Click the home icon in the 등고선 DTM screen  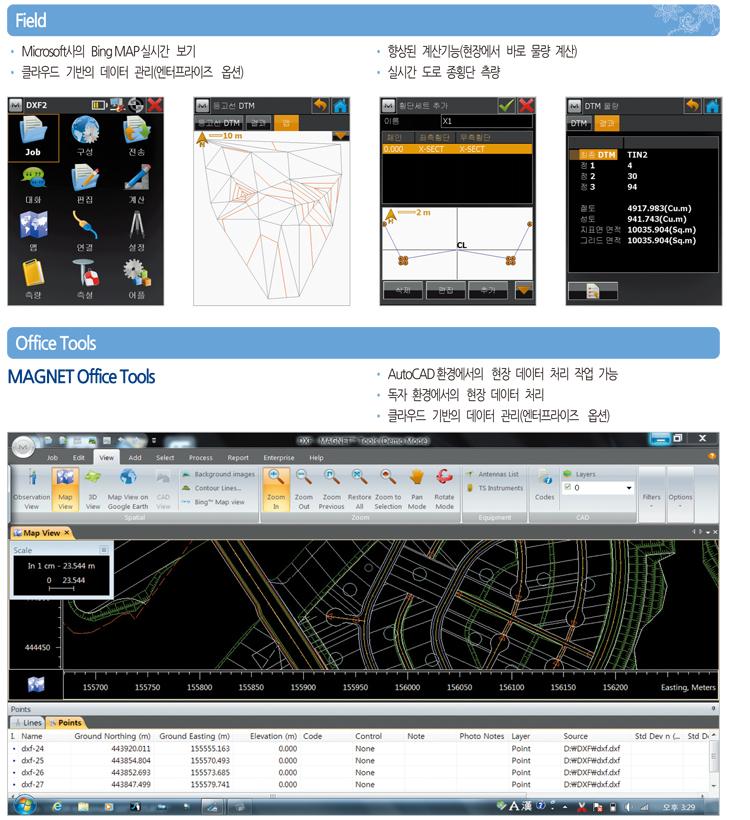pyautogui.click(x=340, y=106)
